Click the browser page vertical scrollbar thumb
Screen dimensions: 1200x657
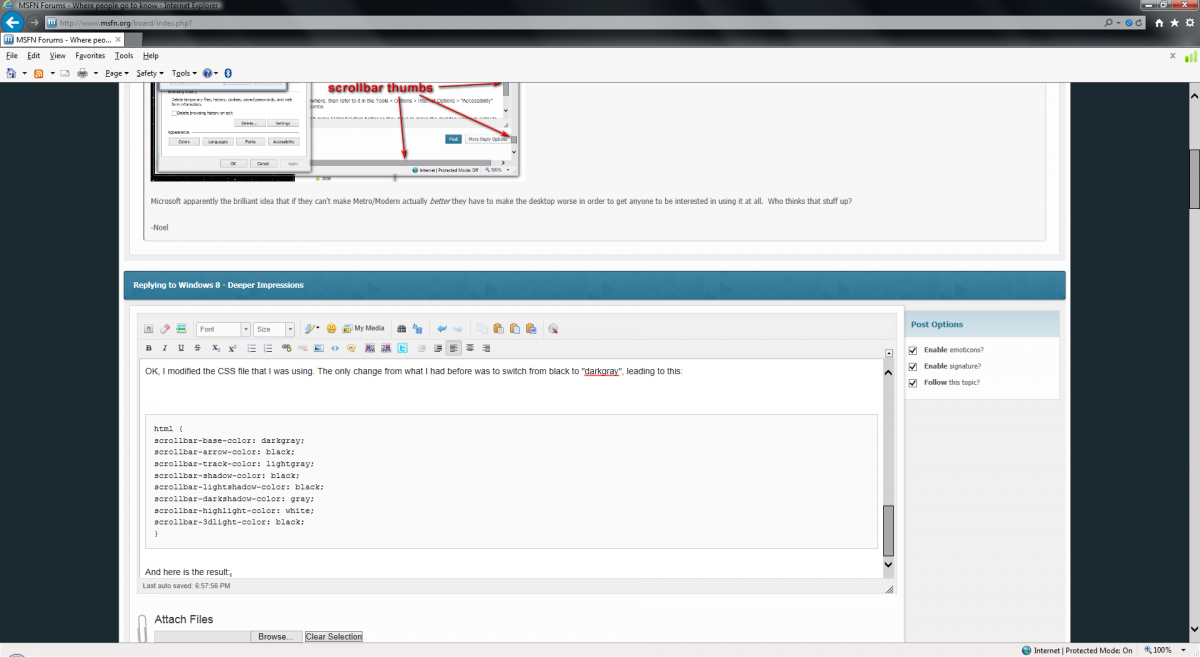[x=1194, y=178]
